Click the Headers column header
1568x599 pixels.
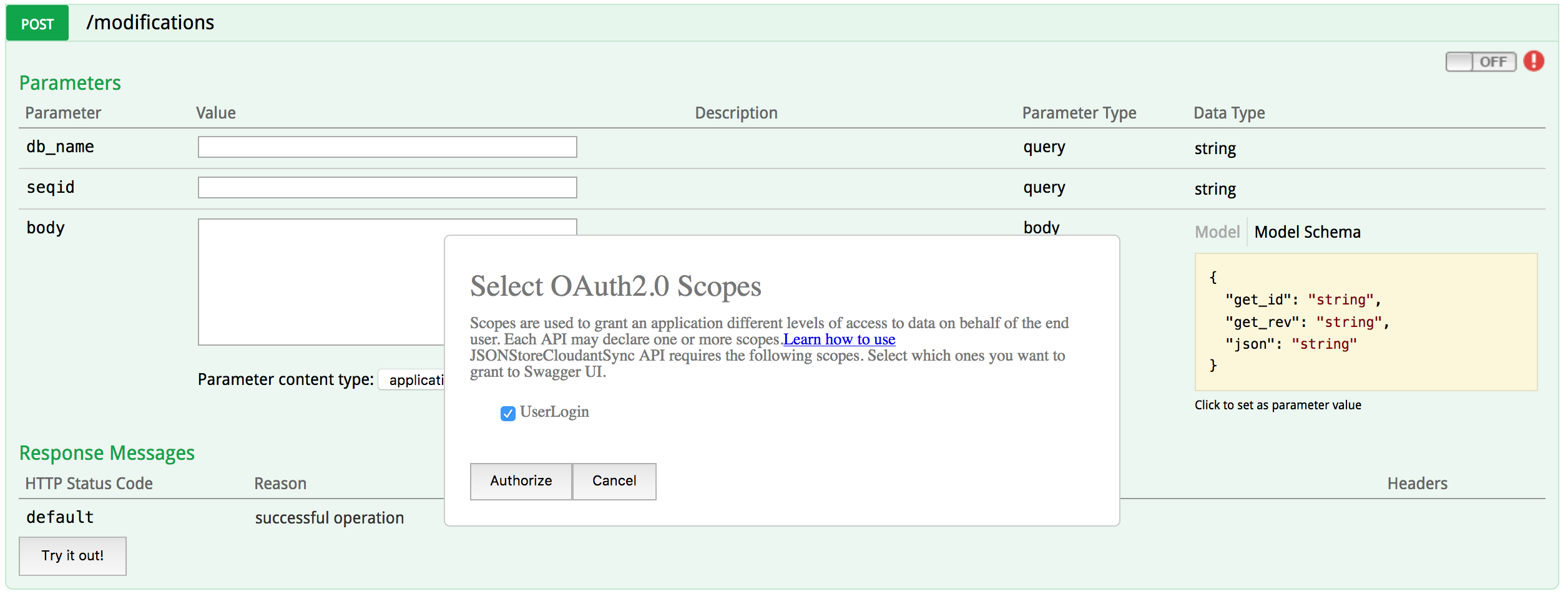click(1417, 484)
